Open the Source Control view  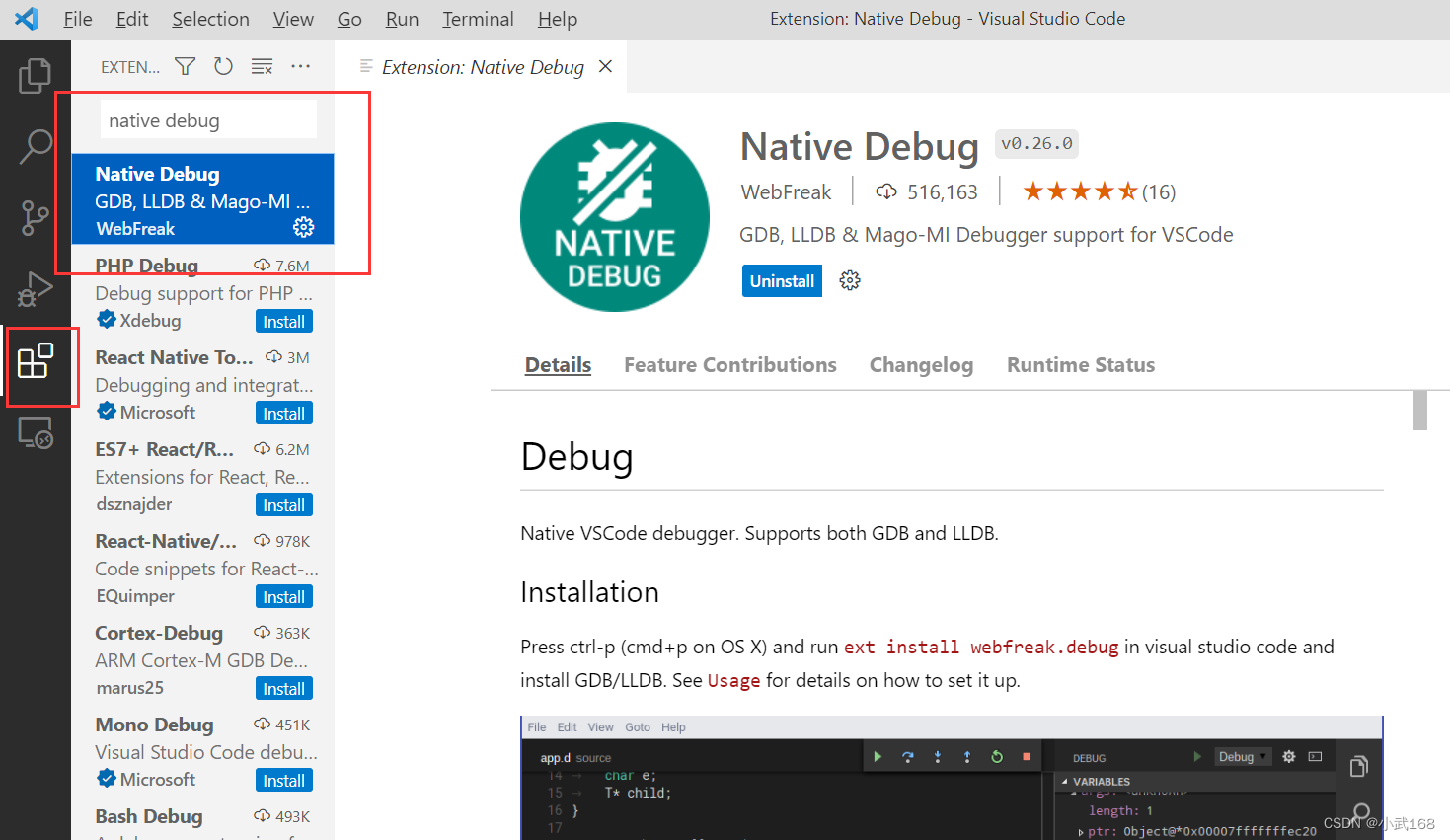[36, 218]
